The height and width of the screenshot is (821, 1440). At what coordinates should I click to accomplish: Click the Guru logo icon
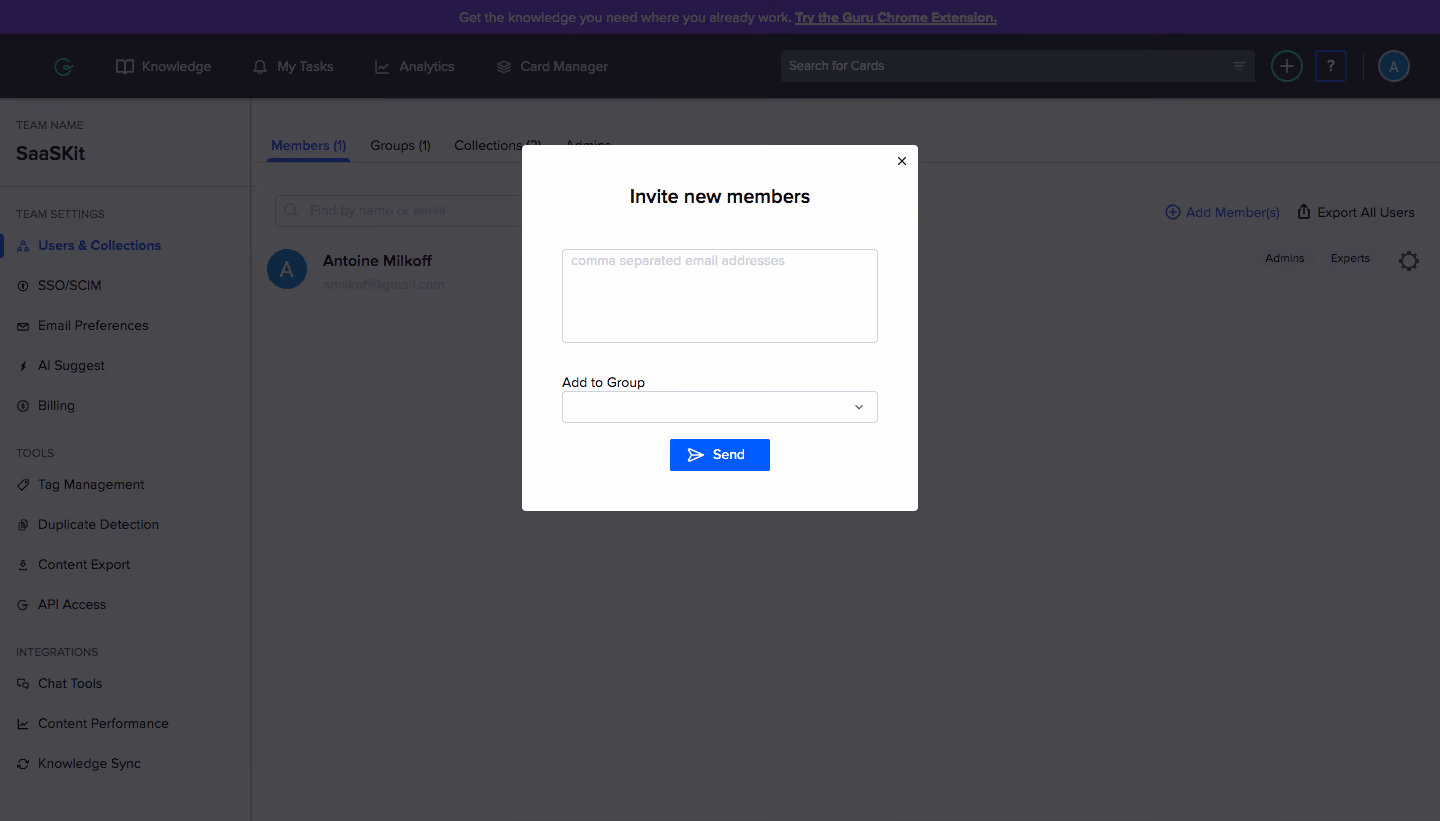coord(64,67)
